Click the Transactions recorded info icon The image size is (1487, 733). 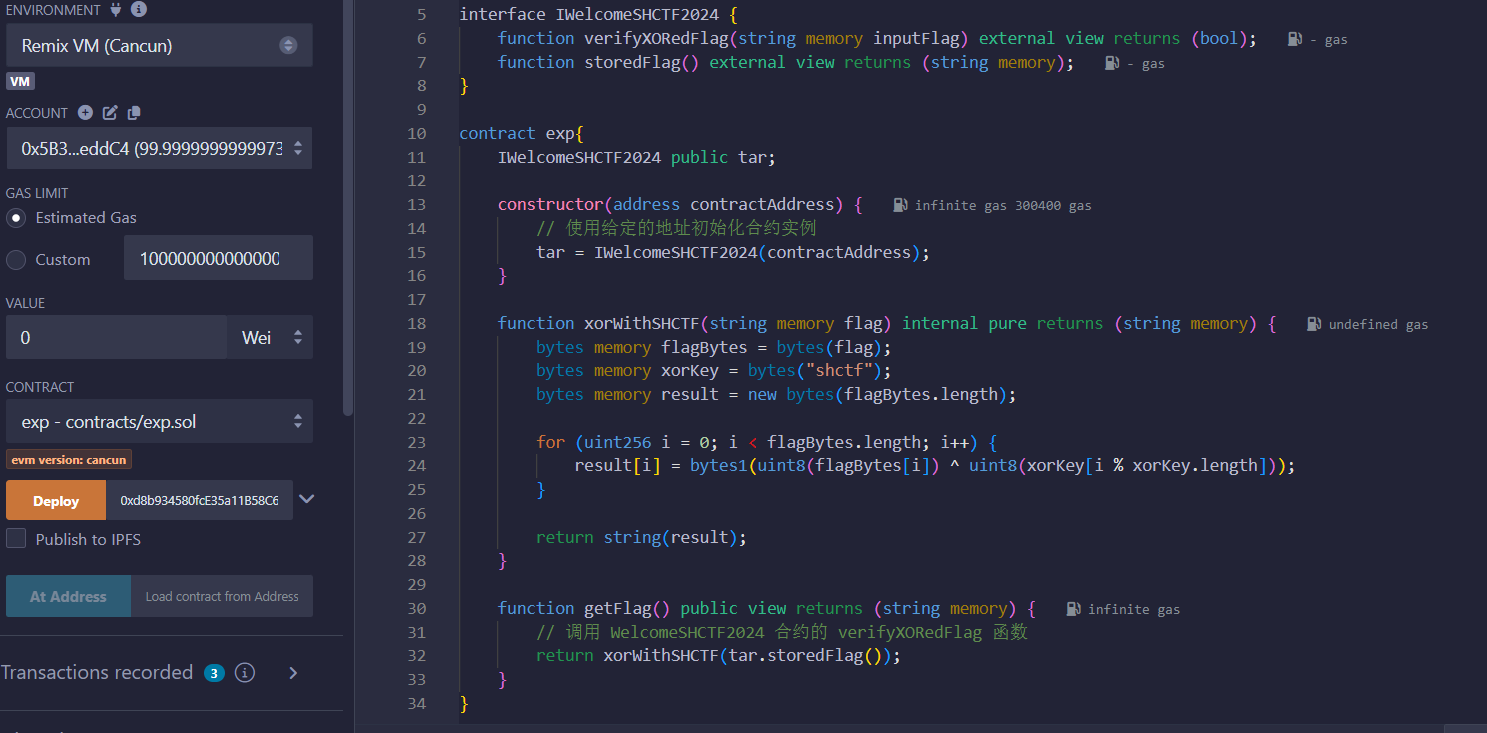245,673
